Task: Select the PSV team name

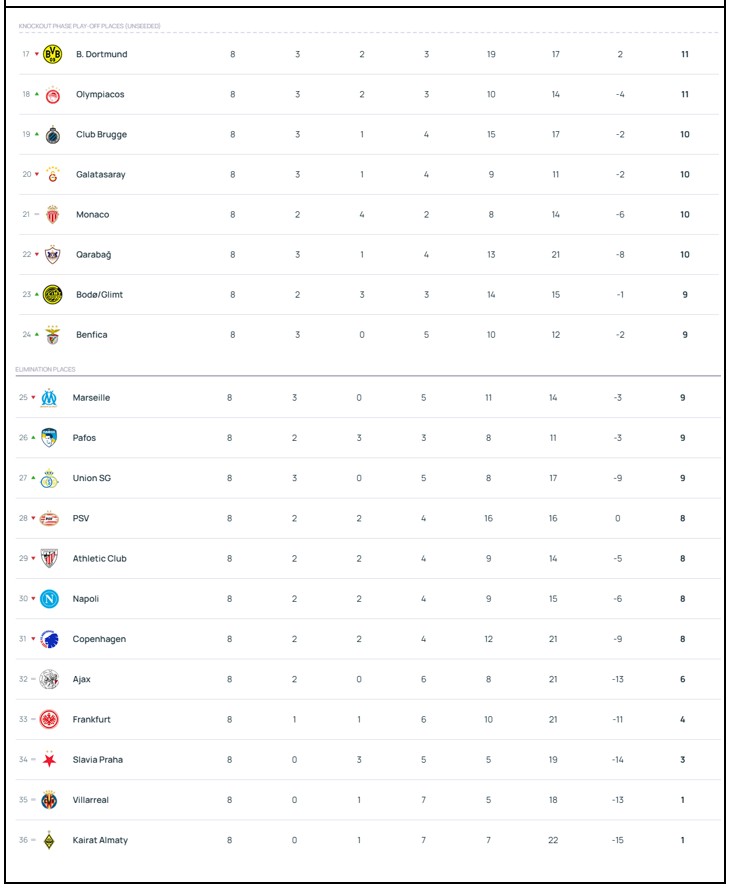Action: pyautogui.click(x=81, y=519)
